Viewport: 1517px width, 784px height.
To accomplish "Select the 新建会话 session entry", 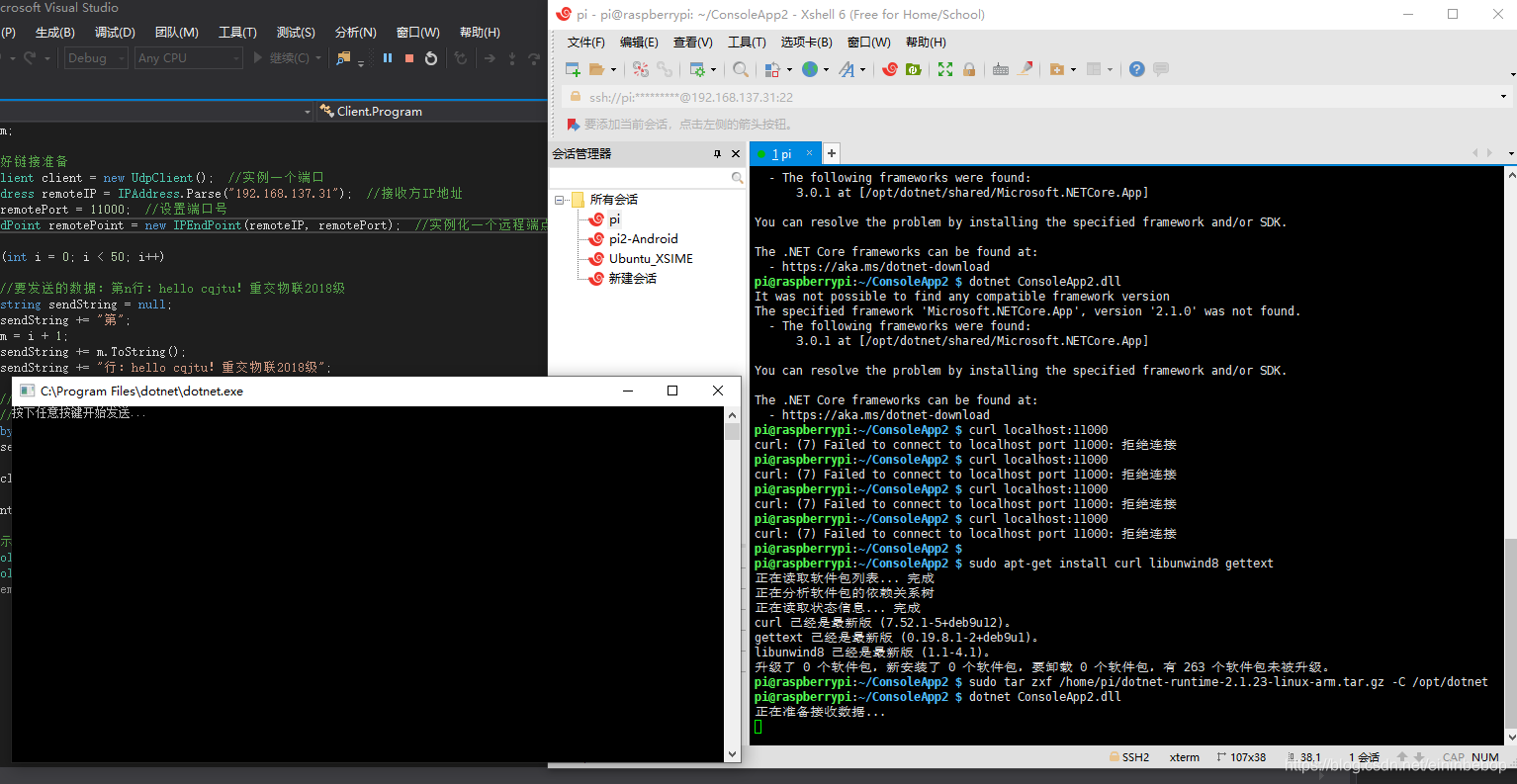I will pyautogui.click(x=633, y=279).
